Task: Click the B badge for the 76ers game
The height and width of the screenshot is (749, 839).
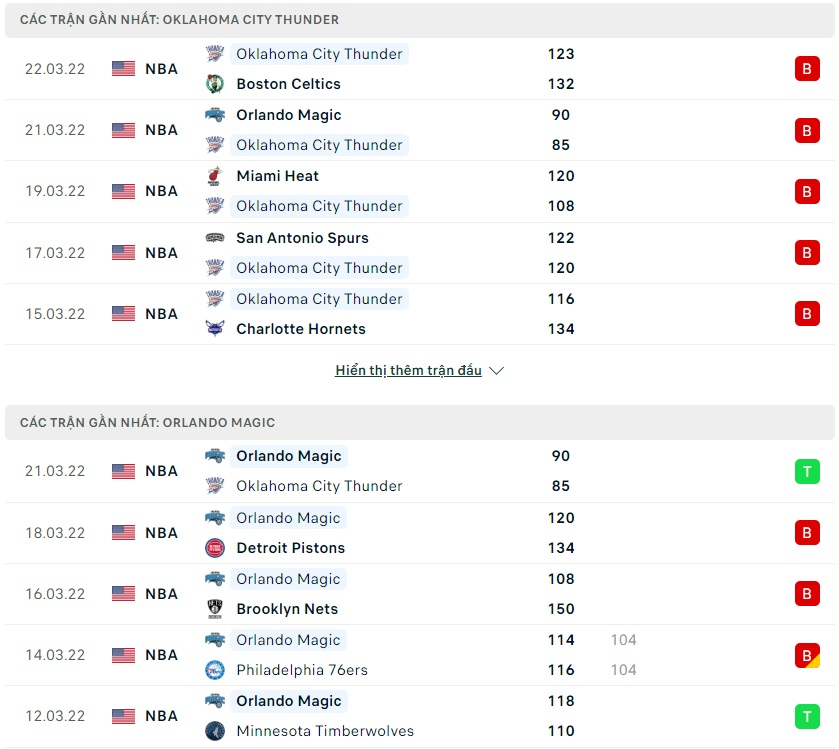Action: tap(807, 655)
